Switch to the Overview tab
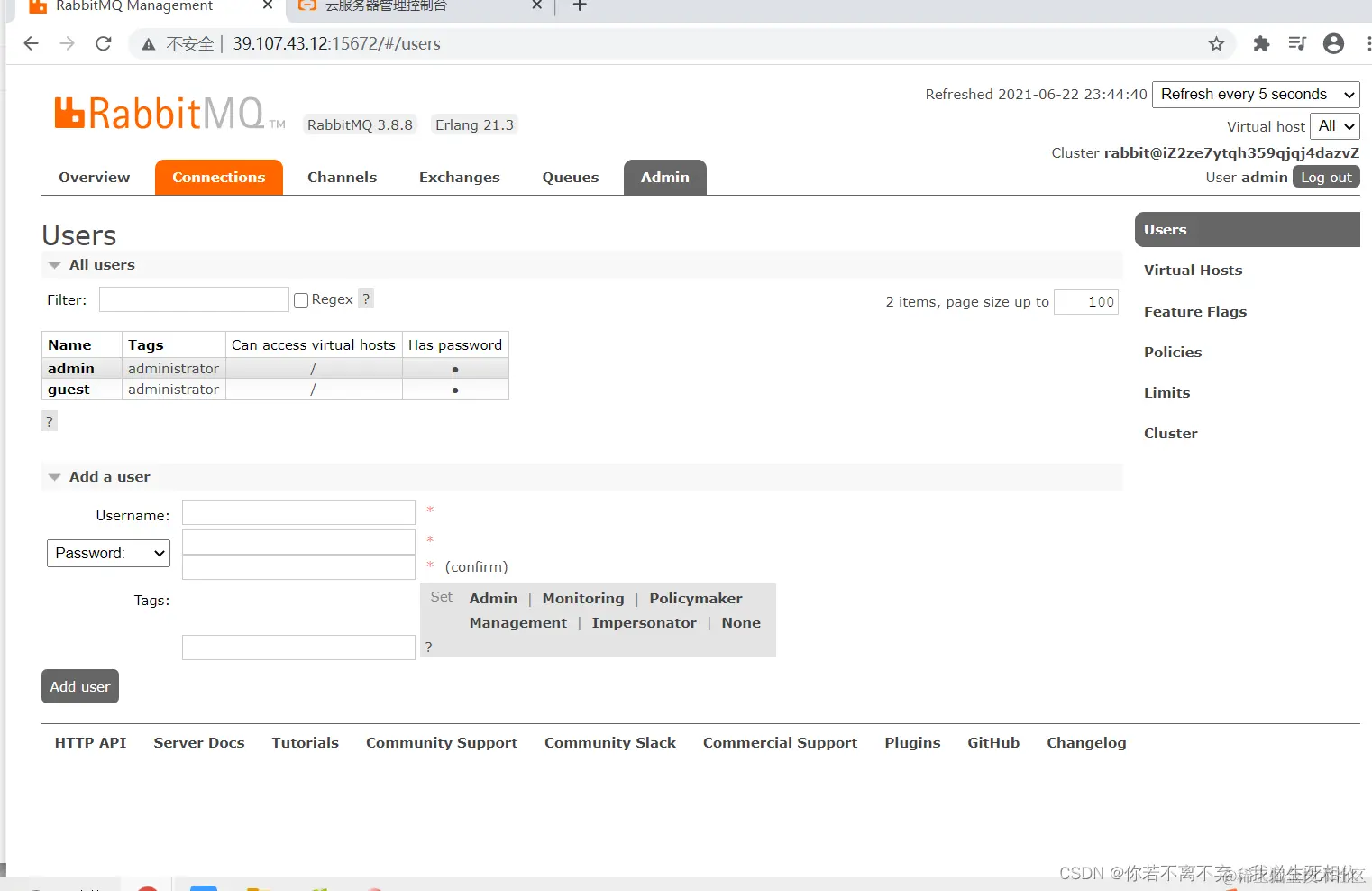 coord(95,178)
